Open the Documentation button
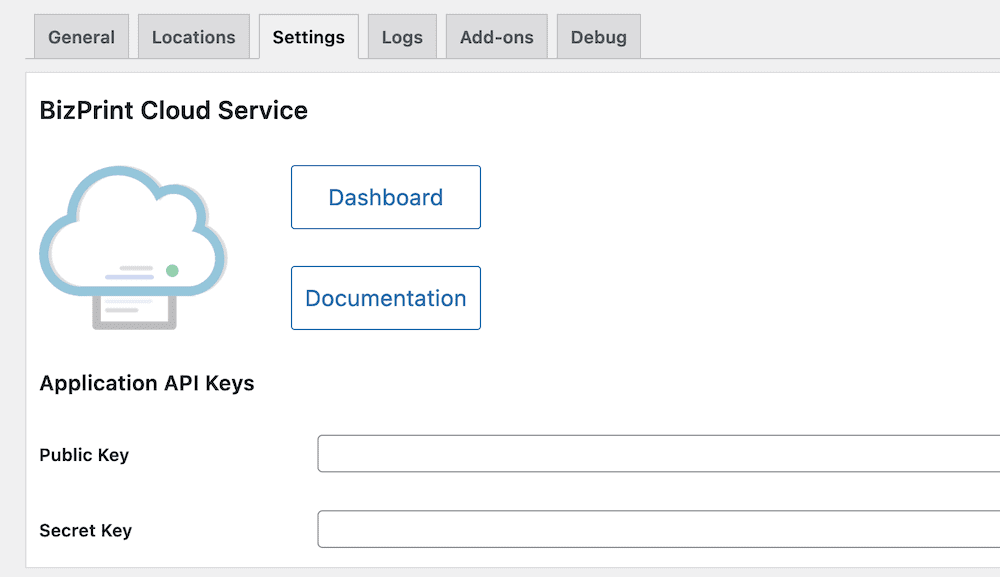 (386, 298)
